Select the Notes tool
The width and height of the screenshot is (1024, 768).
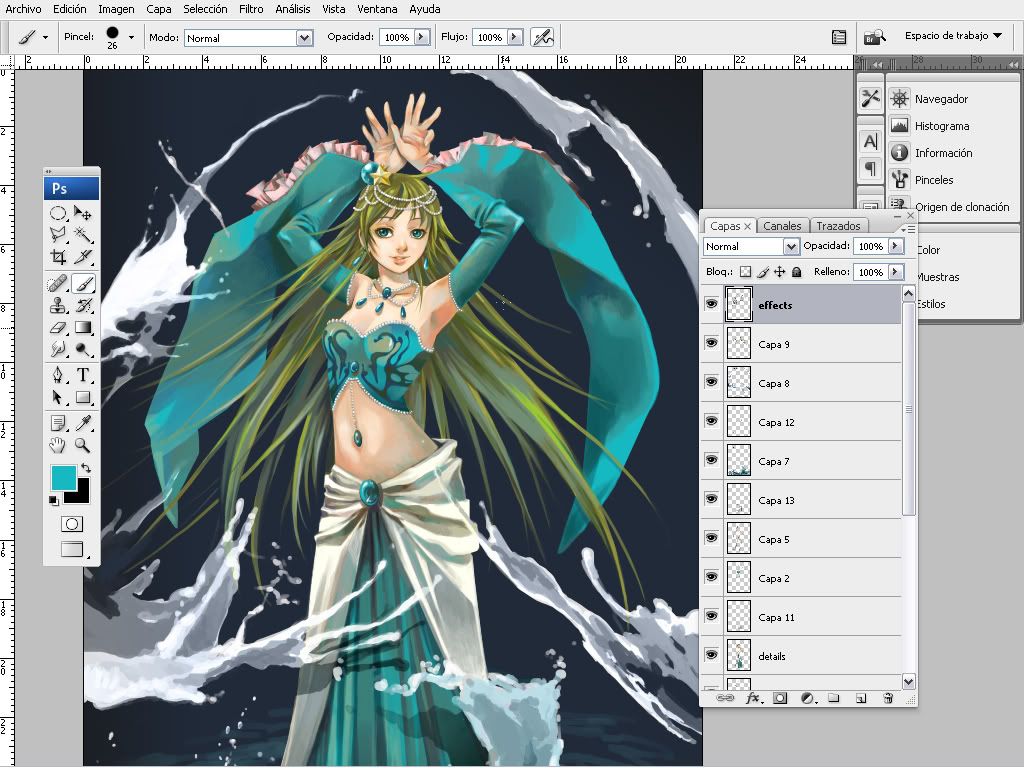pos(58,423)
